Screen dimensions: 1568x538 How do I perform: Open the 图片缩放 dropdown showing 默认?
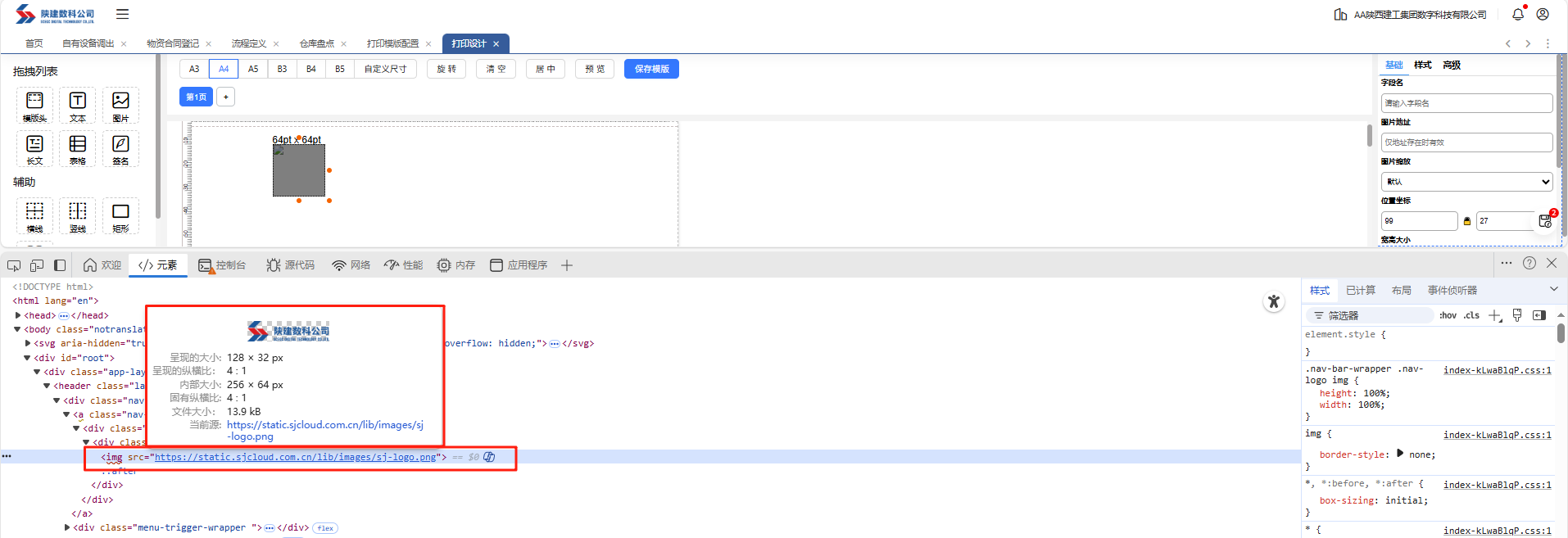[x=1466, y=182]
